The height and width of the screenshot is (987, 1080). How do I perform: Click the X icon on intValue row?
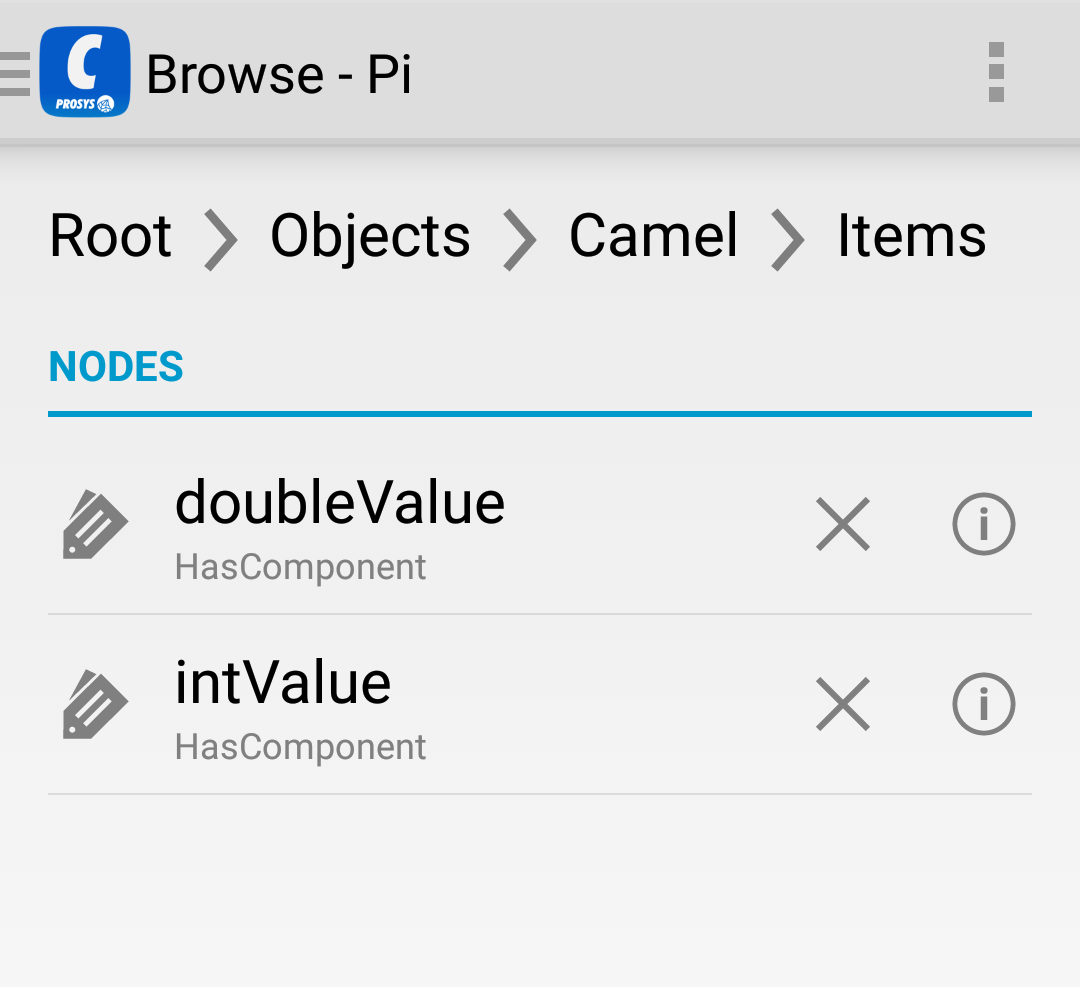pos(843,704)
